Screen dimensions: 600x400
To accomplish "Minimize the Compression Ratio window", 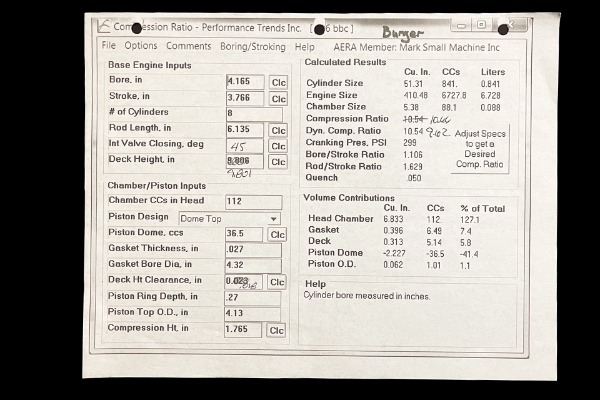I will click(x=461, y=26).
